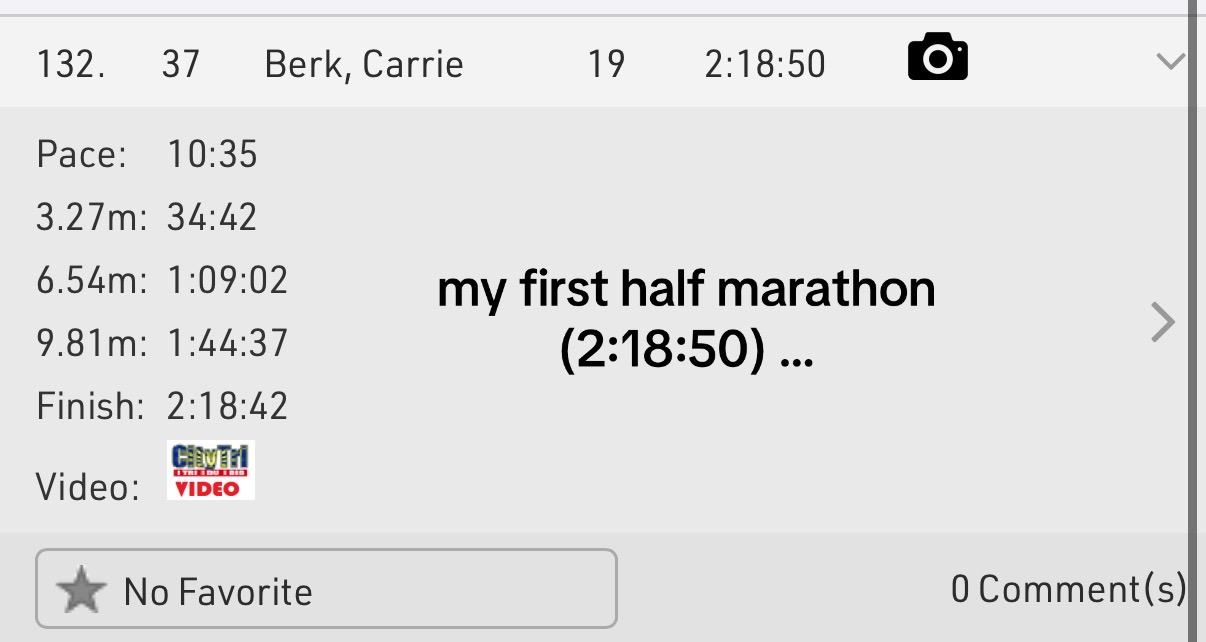The image size is (1206, 642).
Task: Select the 3.27m split time 34:42
Action: [x=212, y=217]
